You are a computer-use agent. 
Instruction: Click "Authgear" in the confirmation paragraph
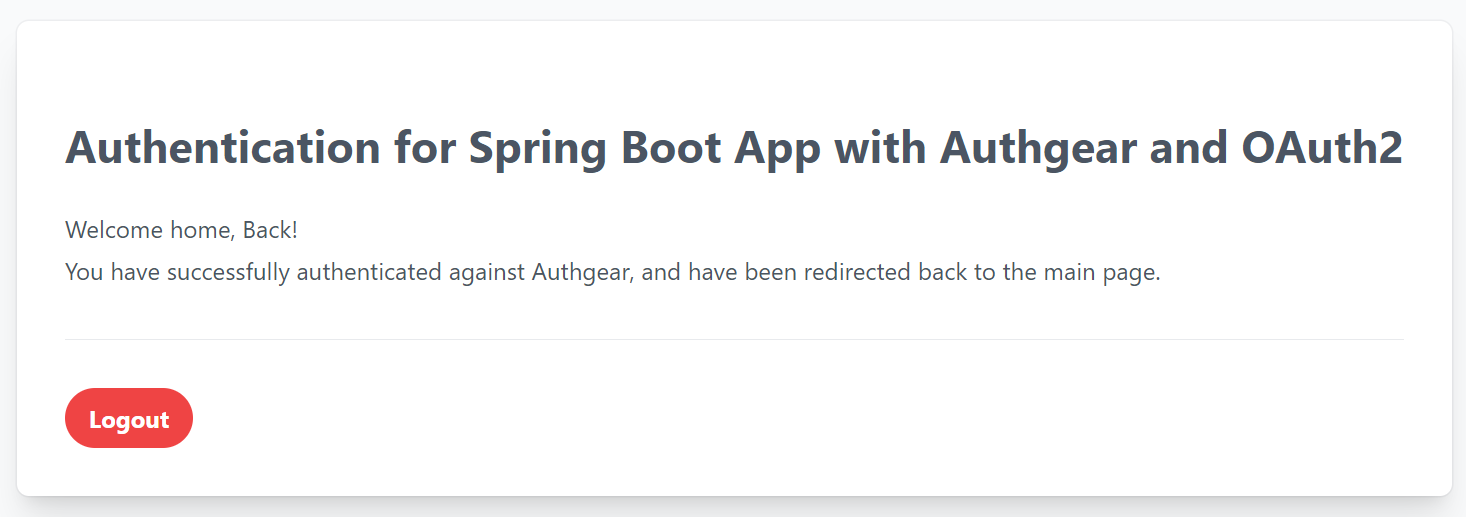pos(582,272)
